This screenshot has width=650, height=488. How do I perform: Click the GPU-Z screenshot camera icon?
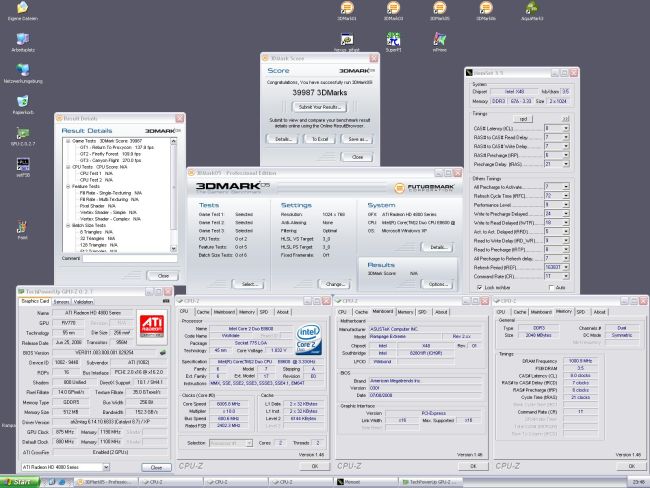pos(166,301)
